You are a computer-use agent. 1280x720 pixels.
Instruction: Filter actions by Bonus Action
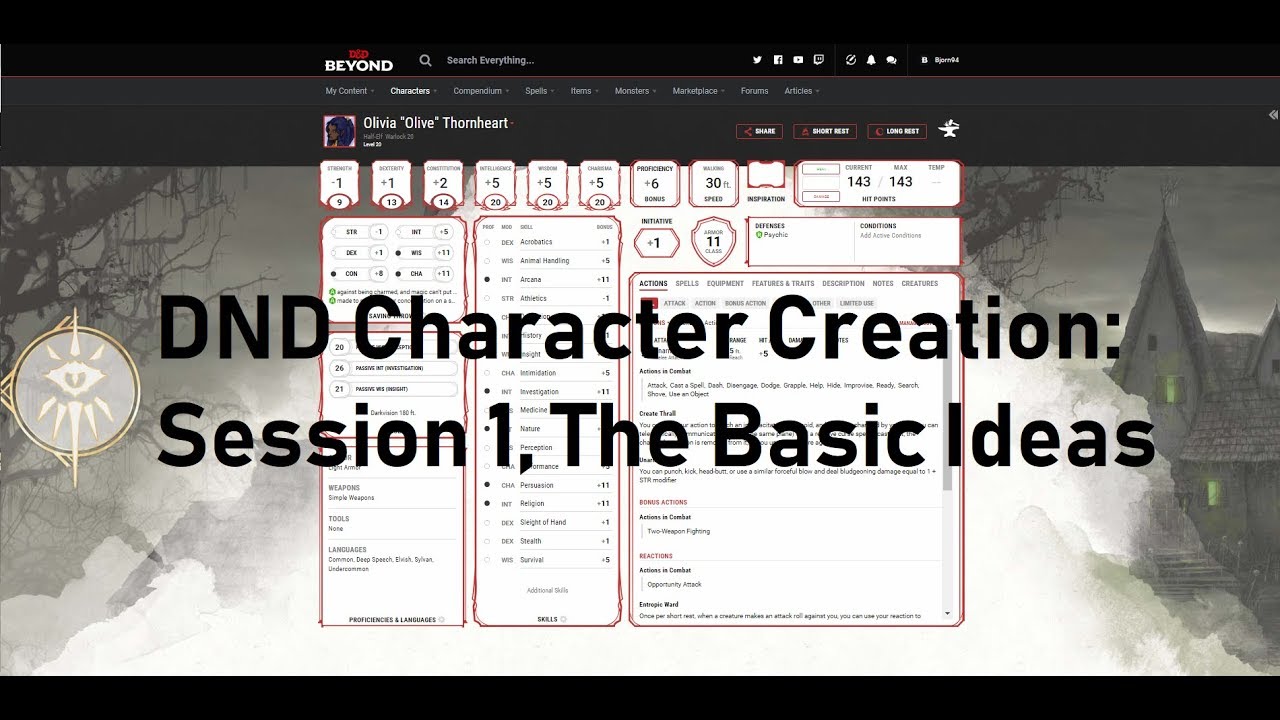coord(745,303)
